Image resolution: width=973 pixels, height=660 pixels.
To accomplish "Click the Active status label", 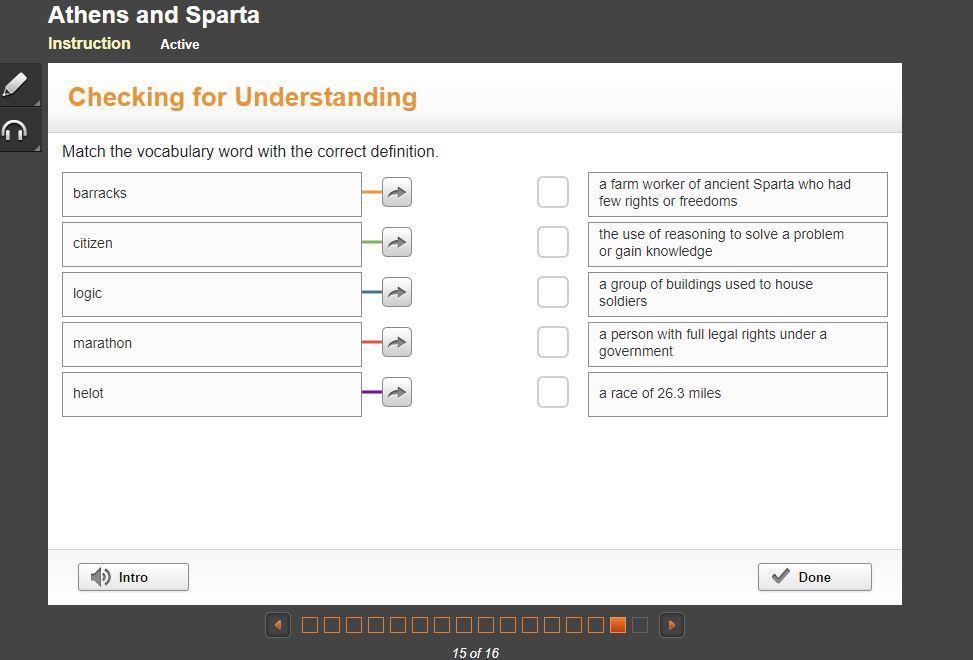I will [180, 44].
